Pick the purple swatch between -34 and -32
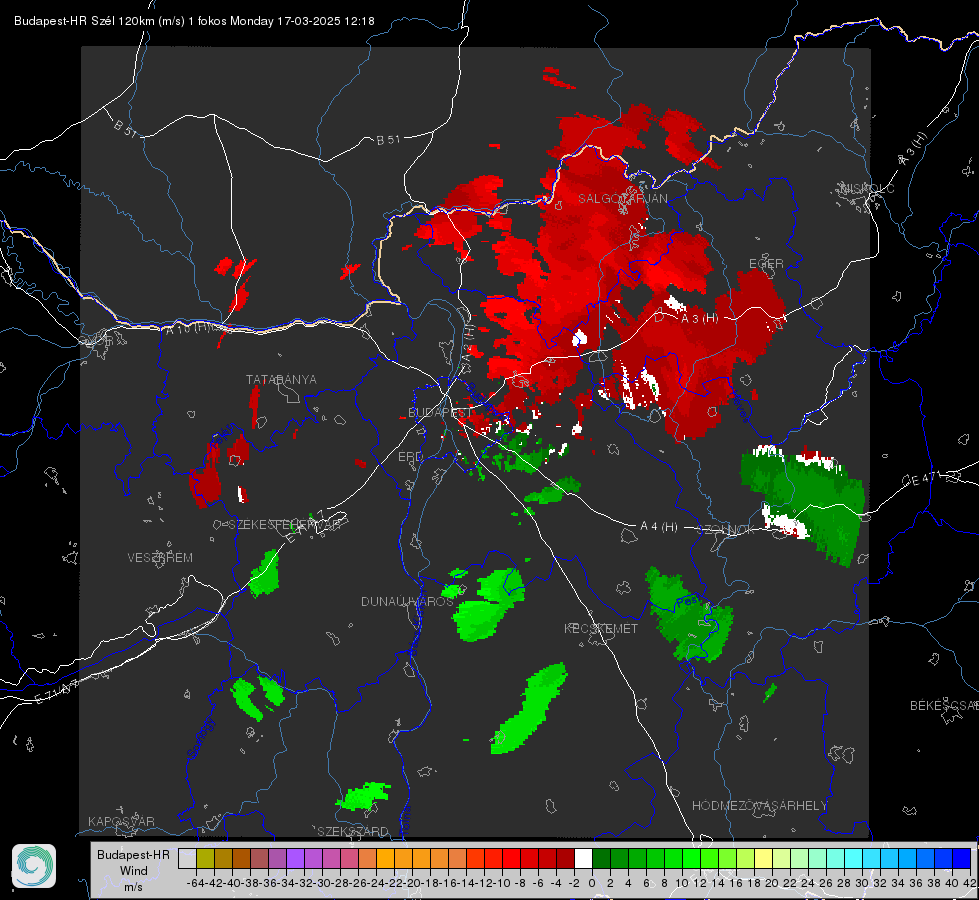This screenshot has height=900, width=979. [295, 859]
